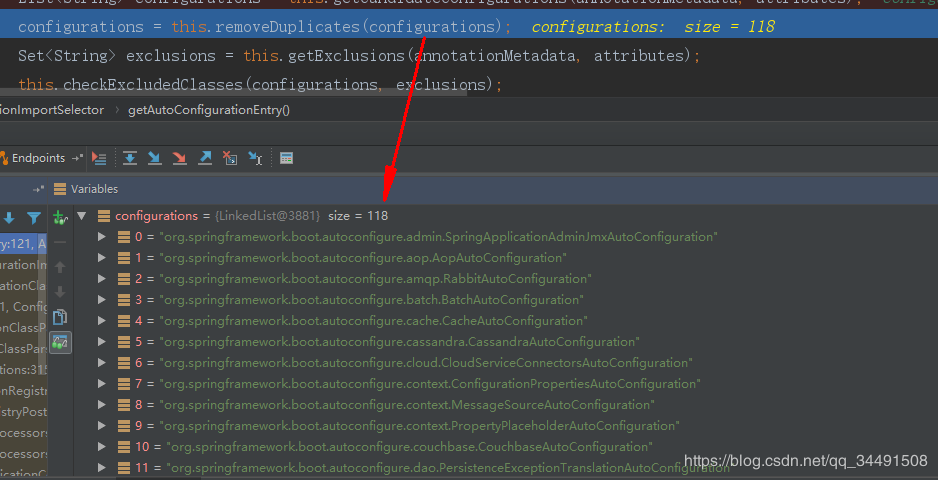The width and height of the screenshot is (938, 480).
Task: Click the Show Execution Point icon
Action: (99, 158)
